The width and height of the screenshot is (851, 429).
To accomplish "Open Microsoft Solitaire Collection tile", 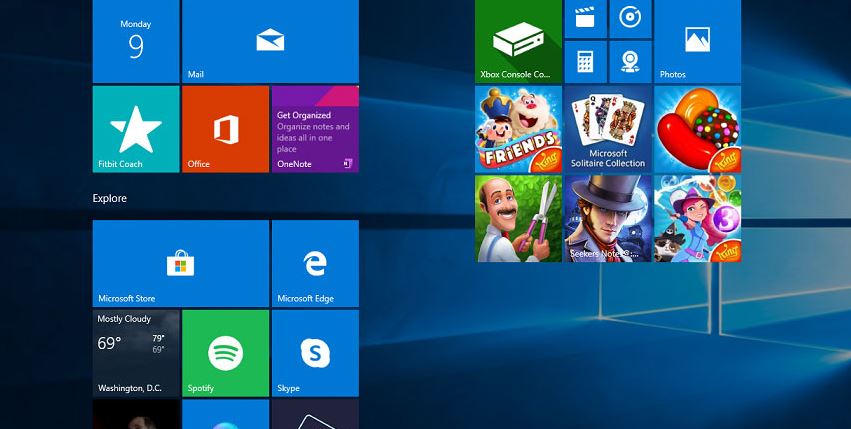I will point(608,129).
